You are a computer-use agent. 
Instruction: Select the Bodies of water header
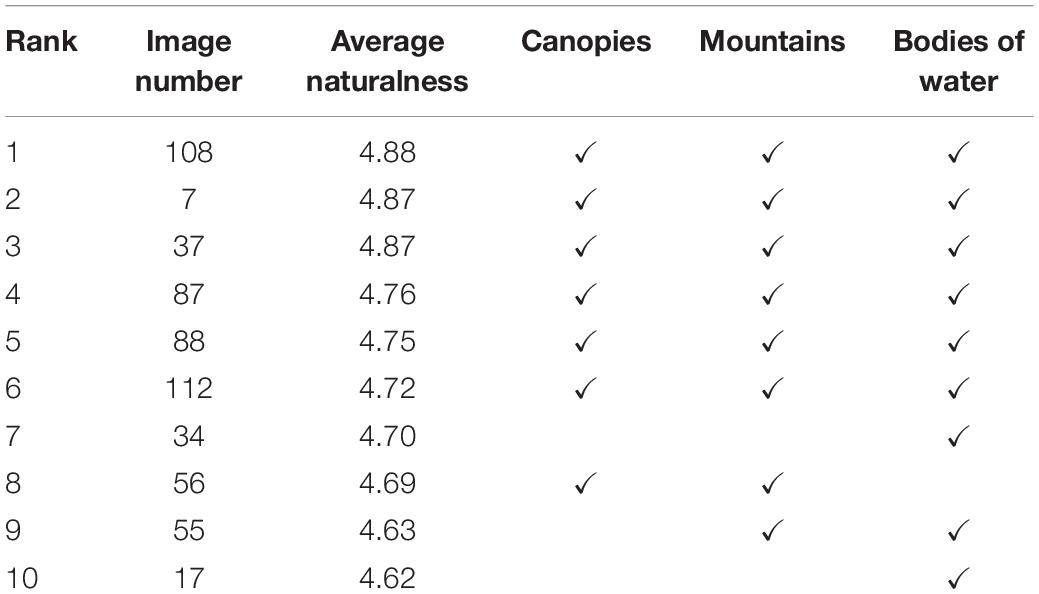[958, 61]
